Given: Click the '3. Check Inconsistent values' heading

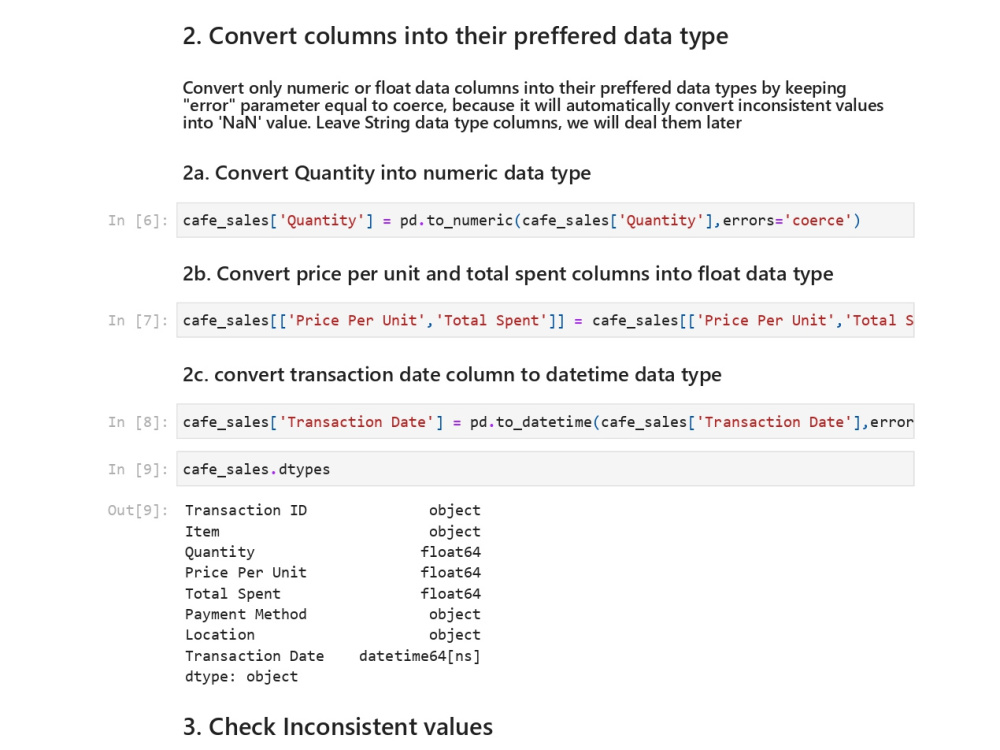Looking at the screenshot, I should coord(337,726).
